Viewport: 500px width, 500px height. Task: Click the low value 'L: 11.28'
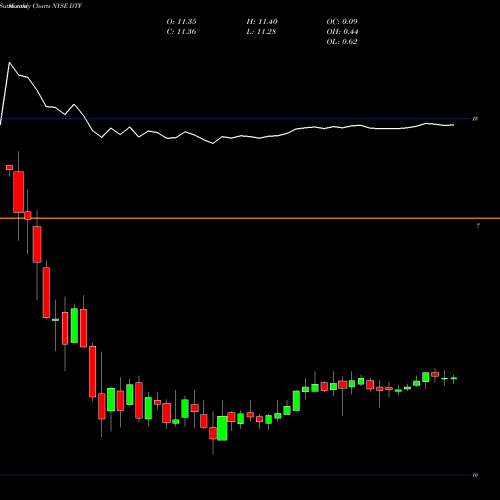[x=261, y=32]
